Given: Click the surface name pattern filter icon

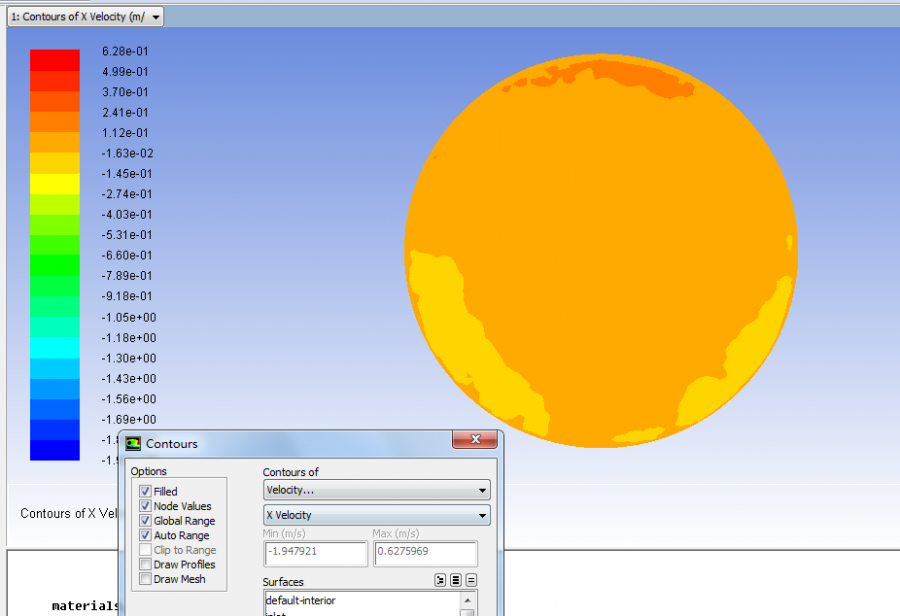Looking at the screenshot, I should [440, 580].
